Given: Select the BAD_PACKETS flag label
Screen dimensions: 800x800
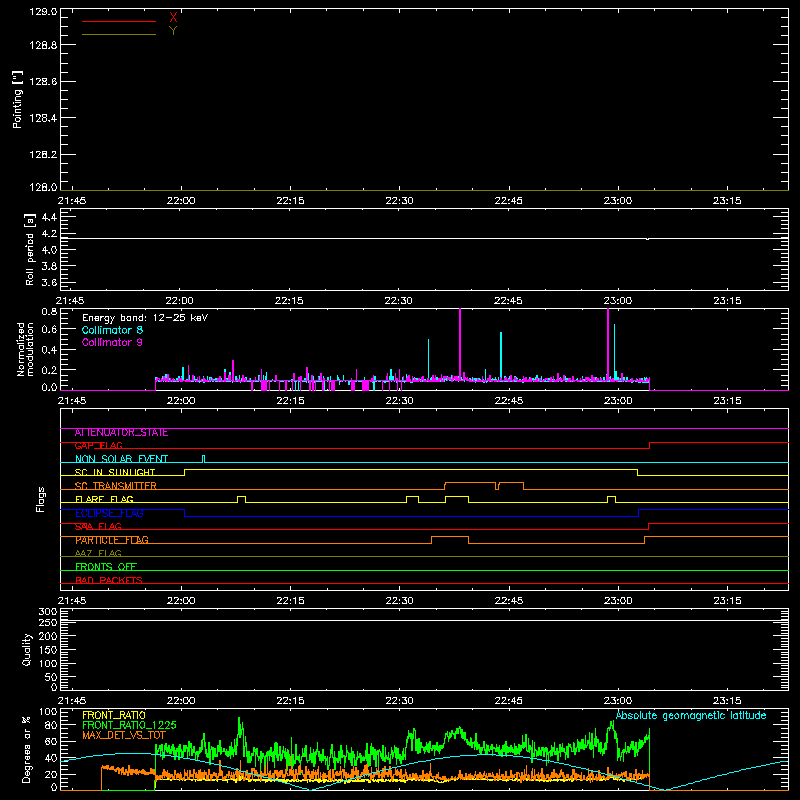Looking at the screenshot, I should [109, 581].
